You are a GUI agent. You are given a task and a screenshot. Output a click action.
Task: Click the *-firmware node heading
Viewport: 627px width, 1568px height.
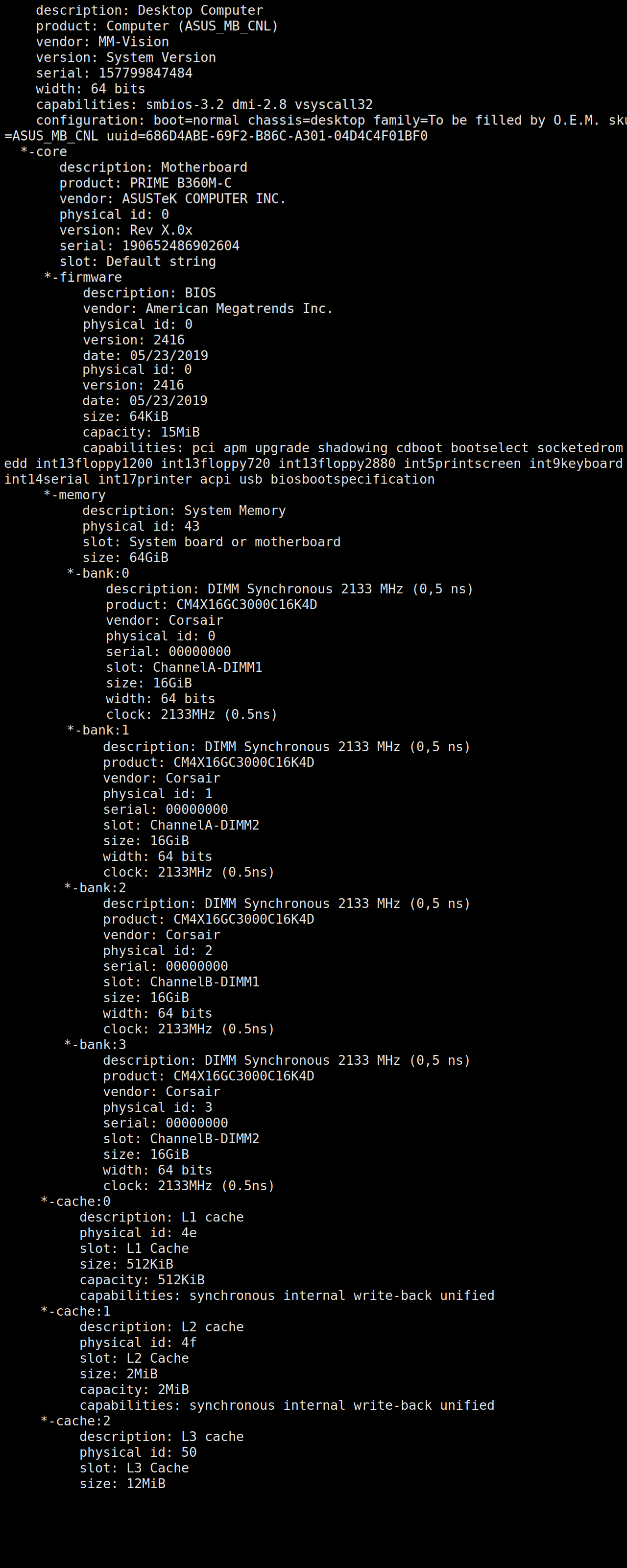pos(83,277)
